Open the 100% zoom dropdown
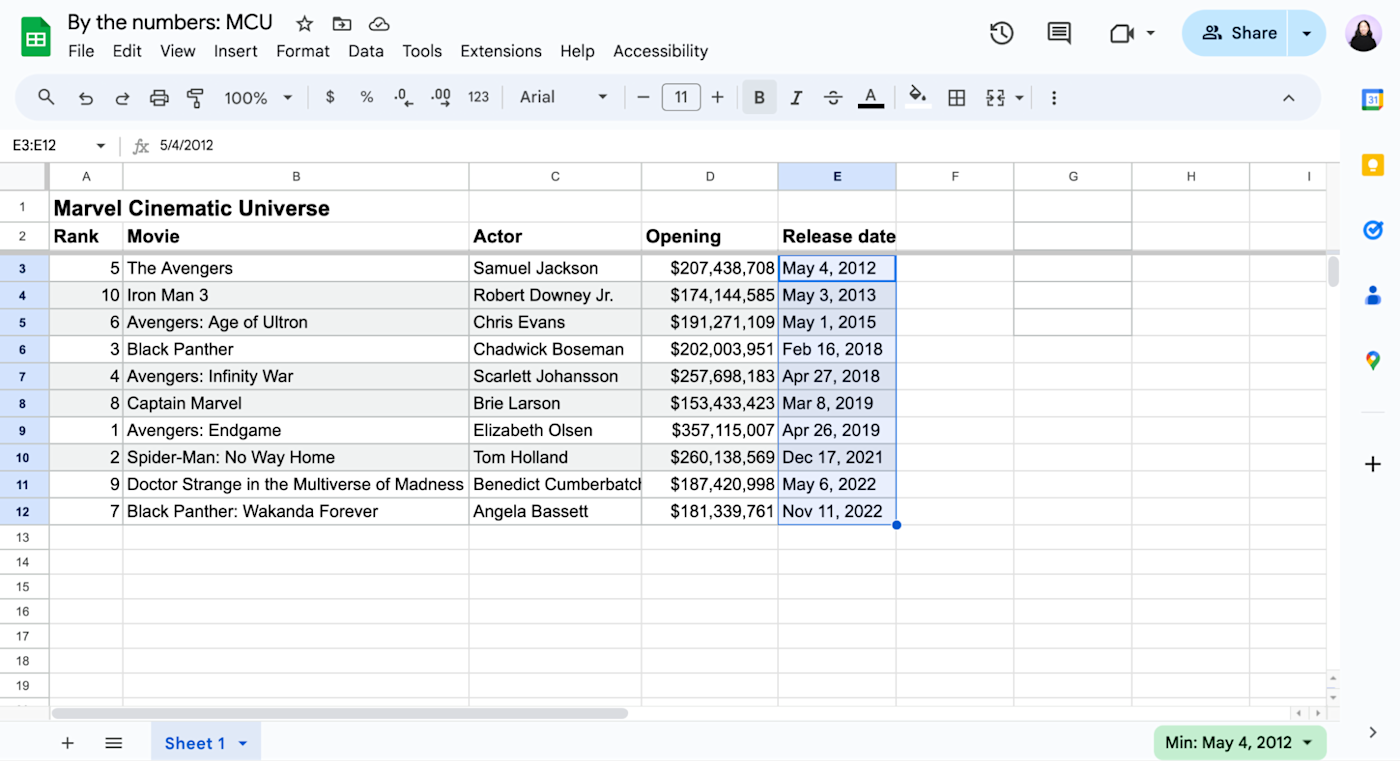This screenshot has width=1400, height=761. point(258,98)
